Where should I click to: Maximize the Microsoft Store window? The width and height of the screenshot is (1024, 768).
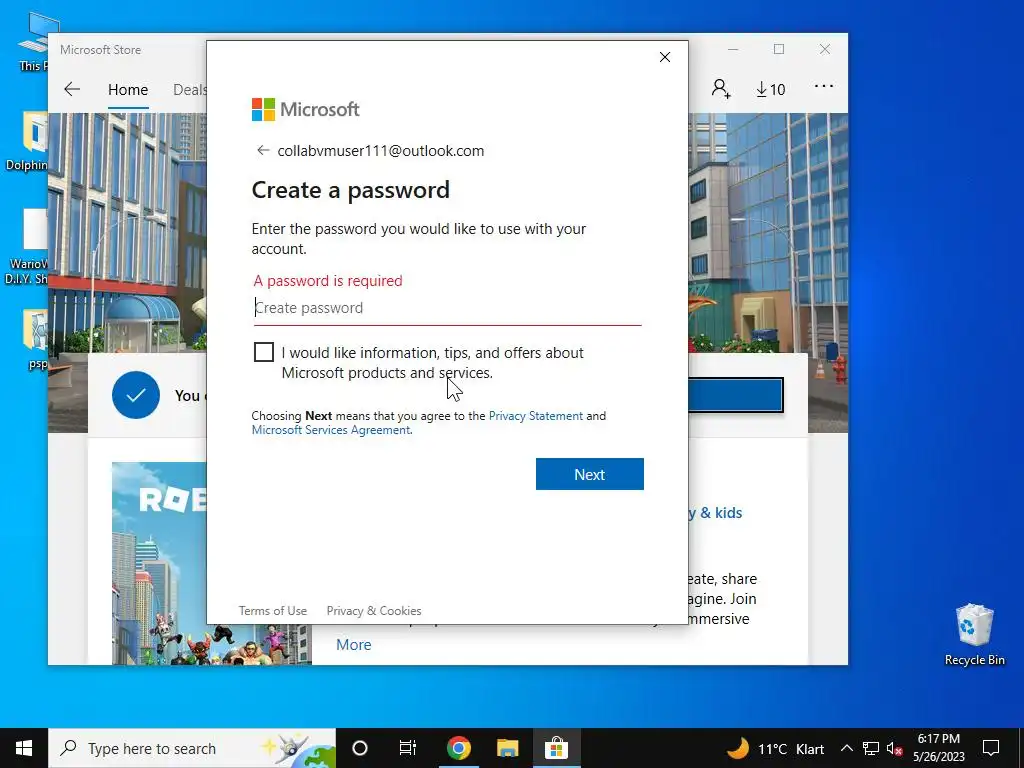778,50
